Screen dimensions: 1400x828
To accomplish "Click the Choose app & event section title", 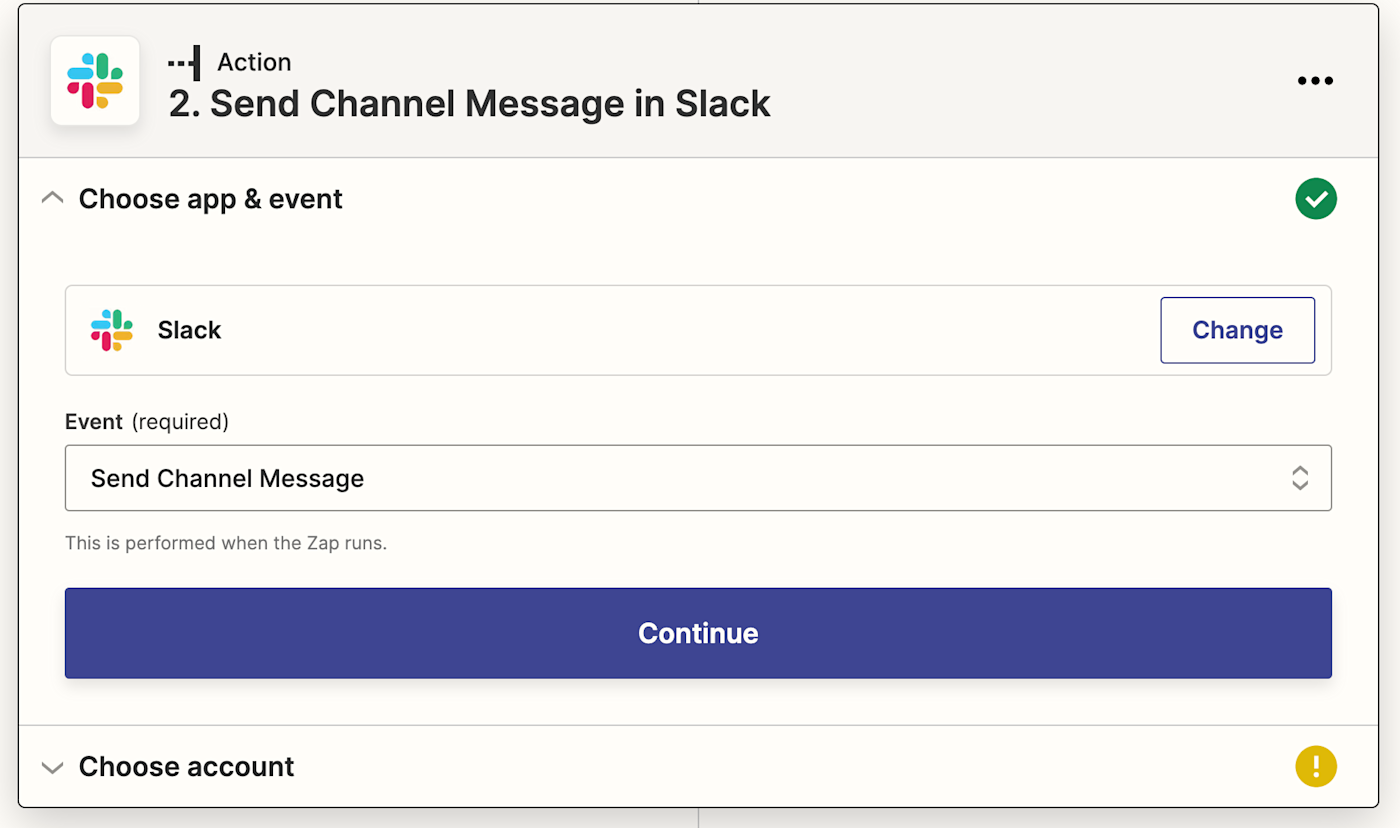I will pos(211,199).
